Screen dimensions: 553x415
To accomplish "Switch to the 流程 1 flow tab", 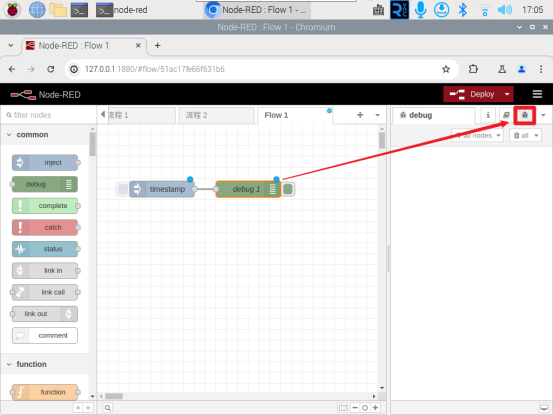I will click(x=141, y=115).
